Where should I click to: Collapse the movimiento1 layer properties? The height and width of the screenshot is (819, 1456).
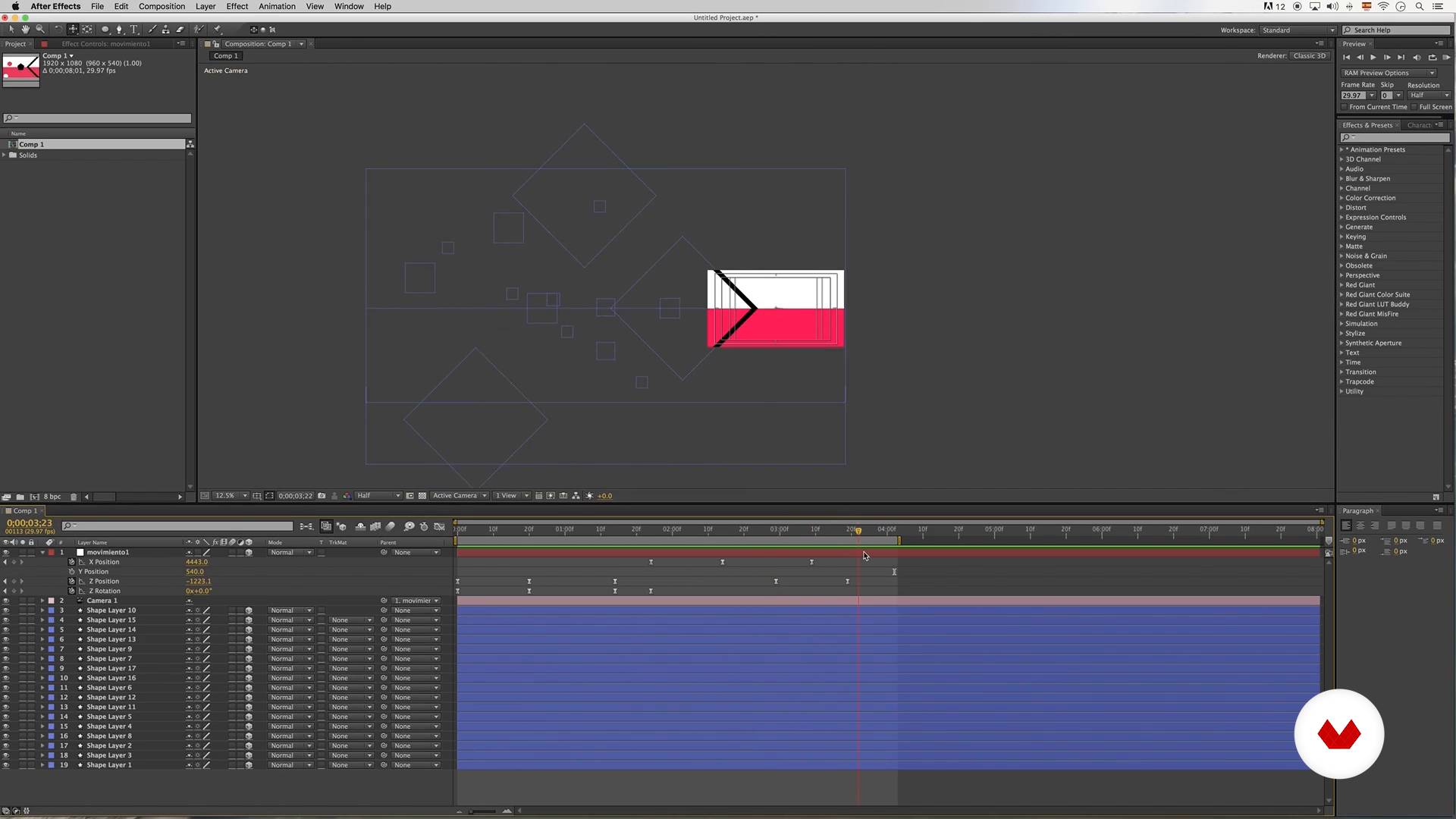42,553
